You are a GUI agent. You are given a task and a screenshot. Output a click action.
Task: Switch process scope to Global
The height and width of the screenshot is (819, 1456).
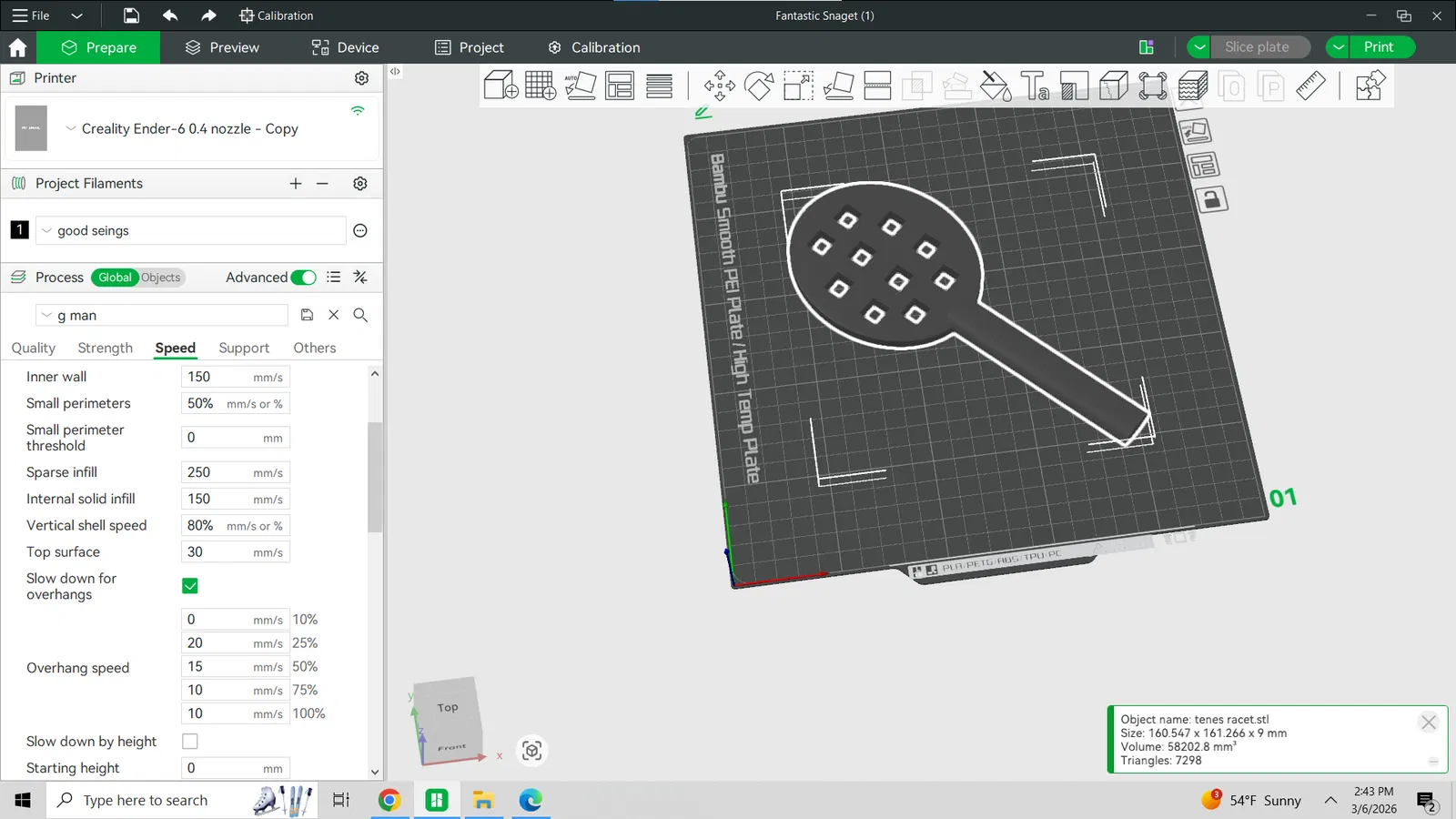115,278
